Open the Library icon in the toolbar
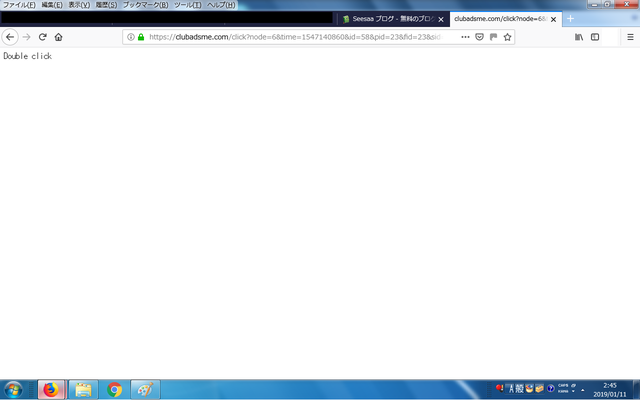 click(579, 37)
